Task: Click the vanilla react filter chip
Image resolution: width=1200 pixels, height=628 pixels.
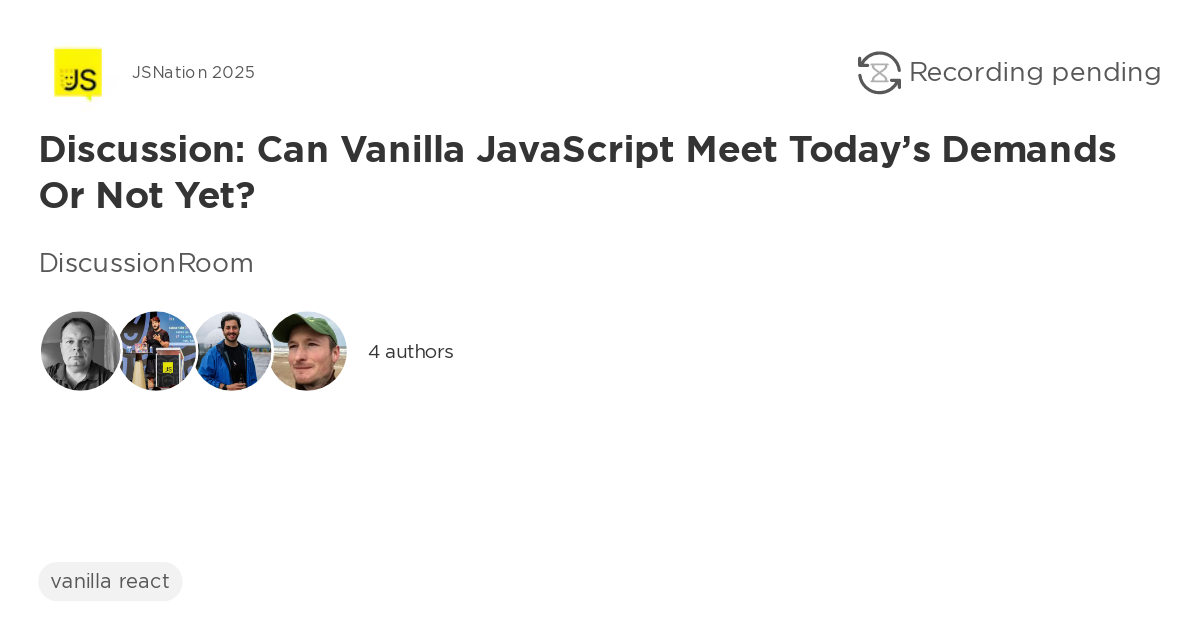Action: click(110, 581)
